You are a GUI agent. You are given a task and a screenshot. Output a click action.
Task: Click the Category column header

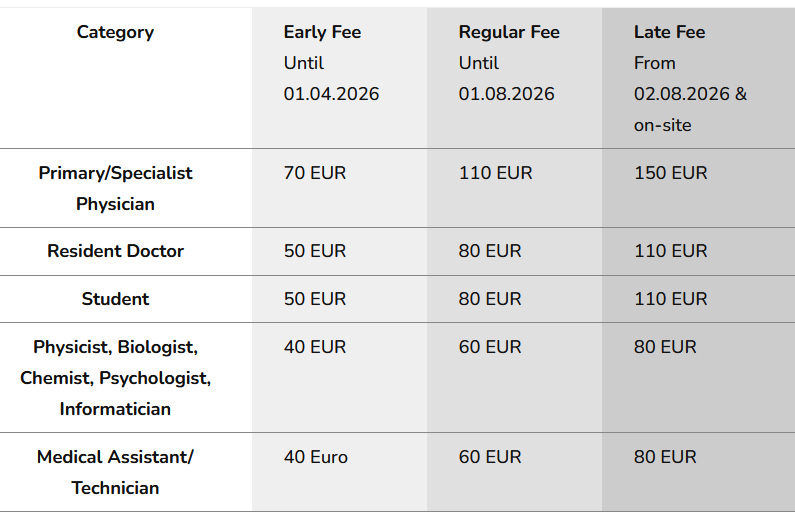point(115,32)
